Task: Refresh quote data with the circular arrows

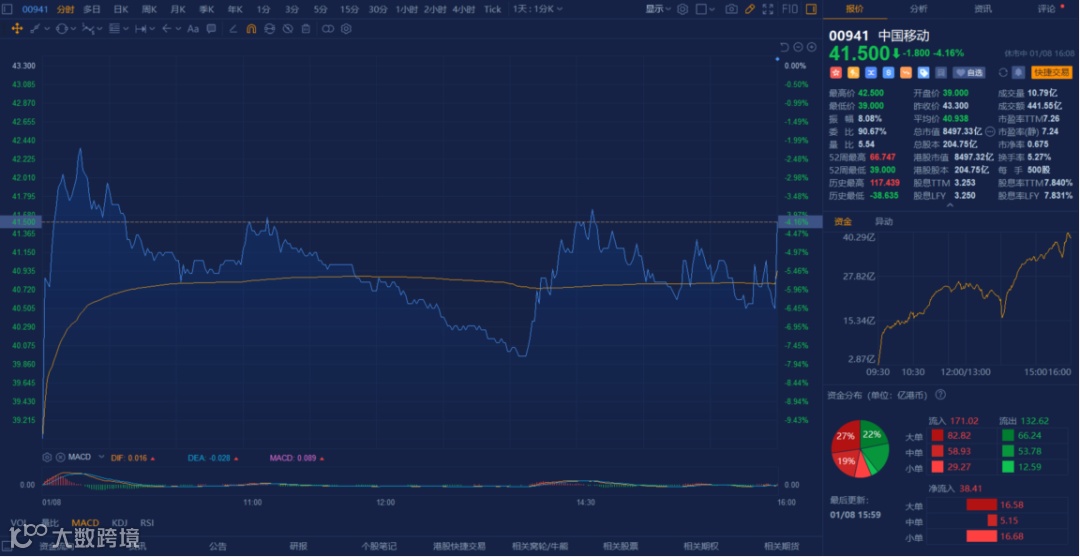Action: click(x=1003, y=72)
